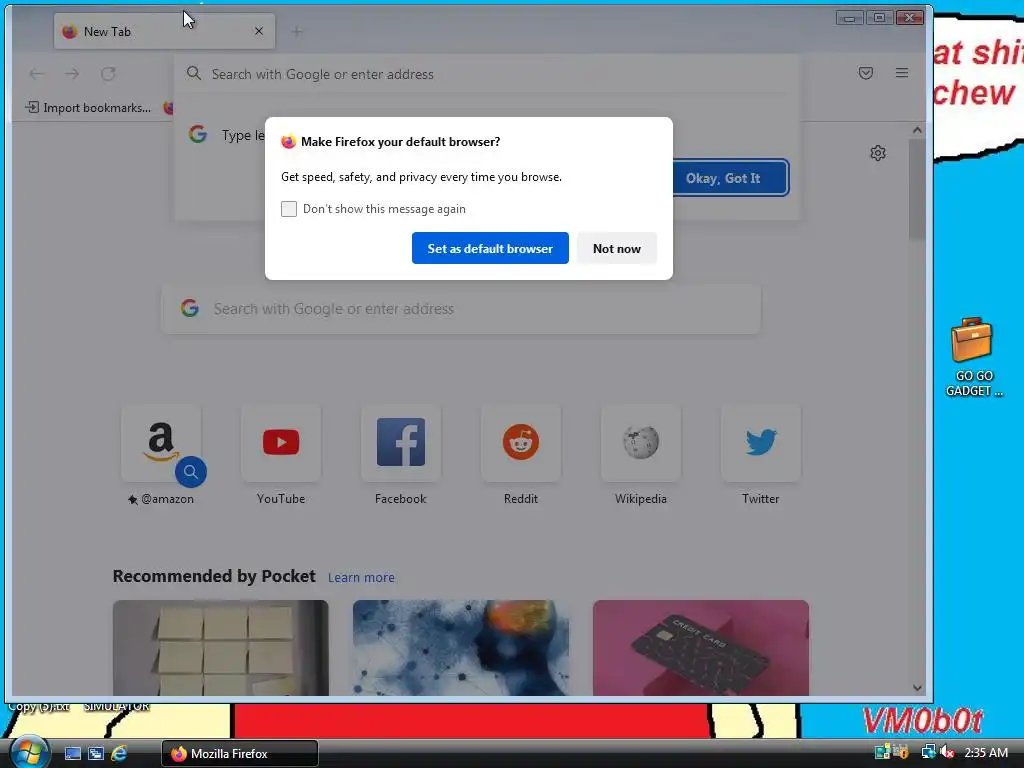Click Switch between windows quick launch icon
This screenshot has width=1024, height=768.
point(96,754)
